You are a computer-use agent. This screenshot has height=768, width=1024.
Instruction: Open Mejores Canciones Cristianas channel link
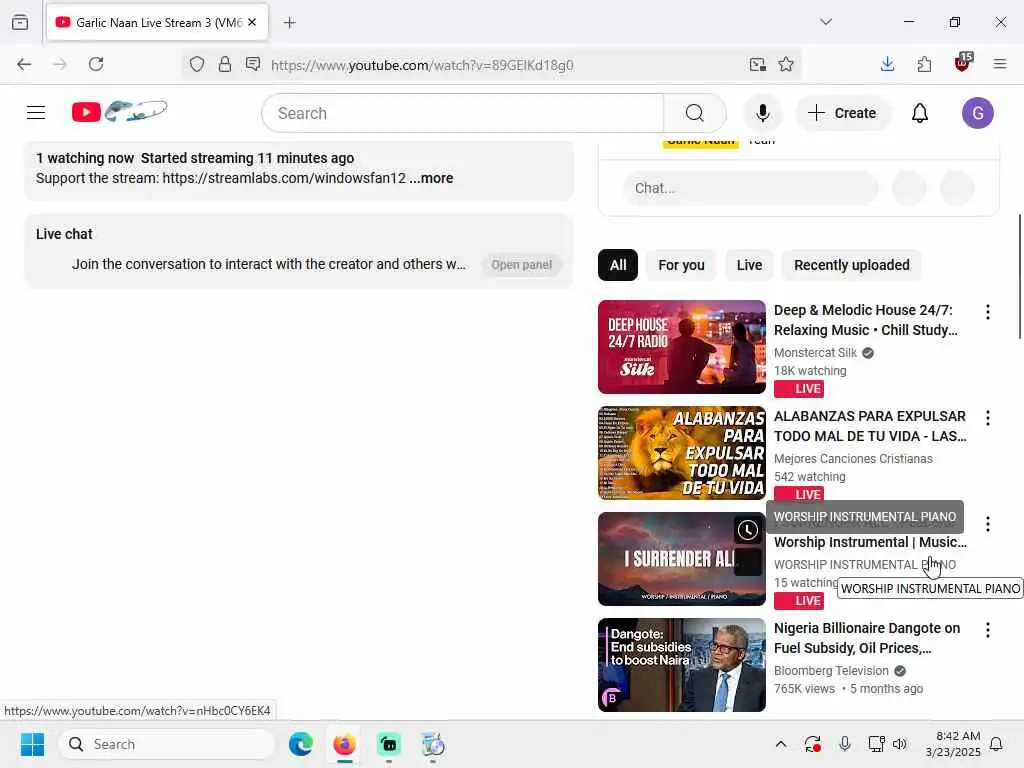[853, 458]
